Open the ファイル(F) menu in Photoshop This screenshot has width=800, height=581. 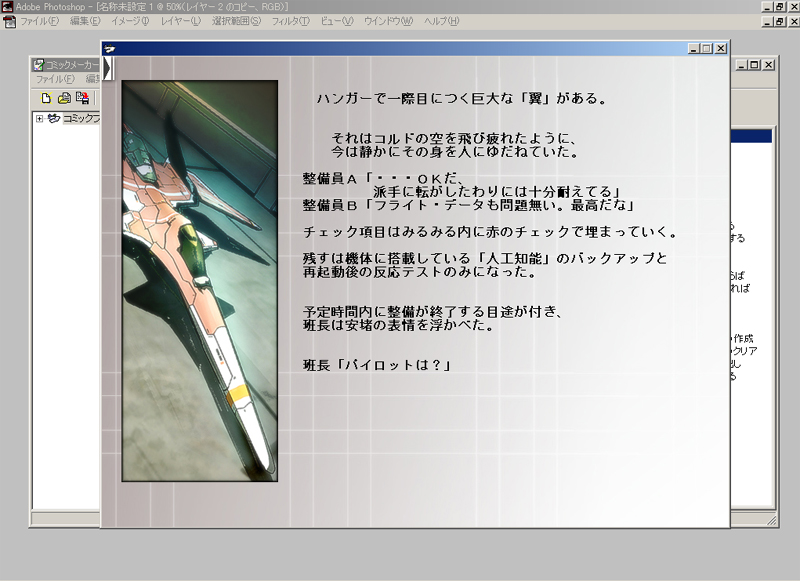tap(39, 21)
